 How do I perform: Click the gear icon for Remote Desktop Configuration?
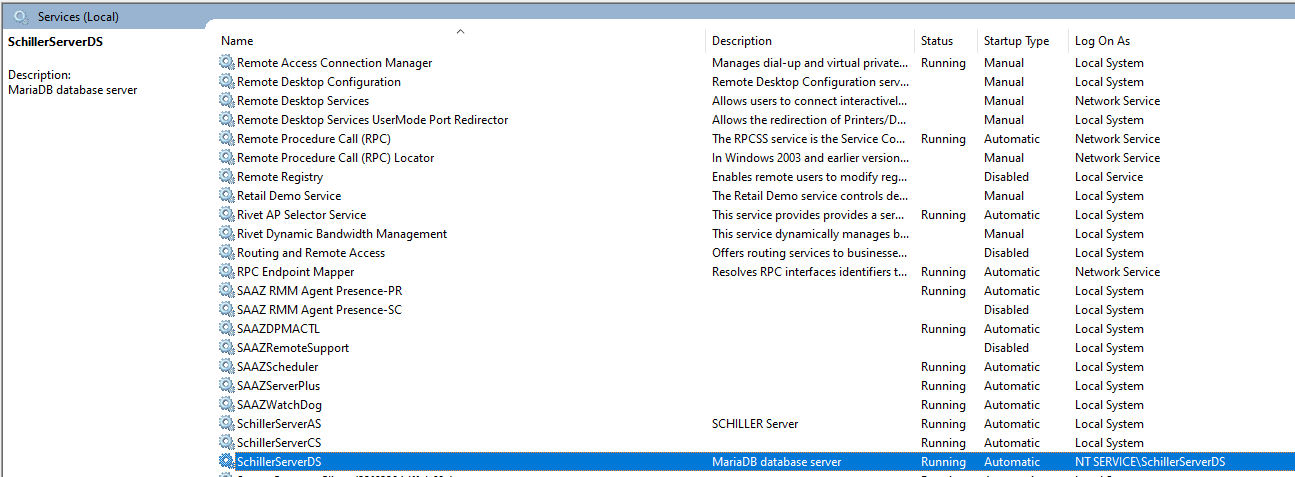tap(227, 82)
